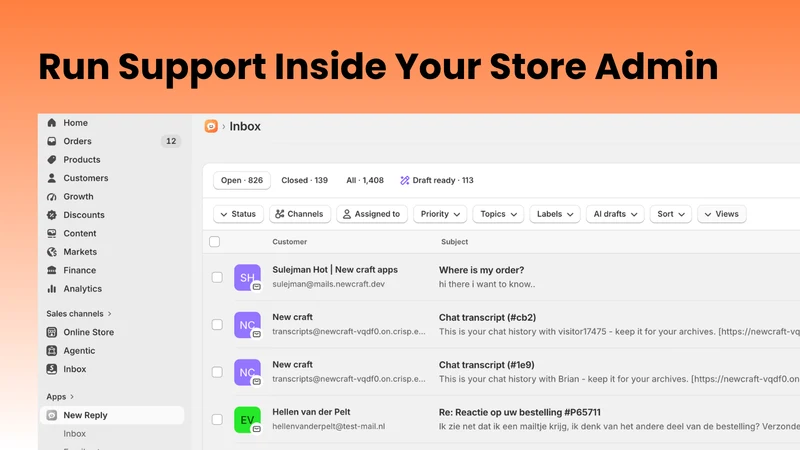Expand the Apps section chevron
The image size is (800, 450).
click(72, 396)
